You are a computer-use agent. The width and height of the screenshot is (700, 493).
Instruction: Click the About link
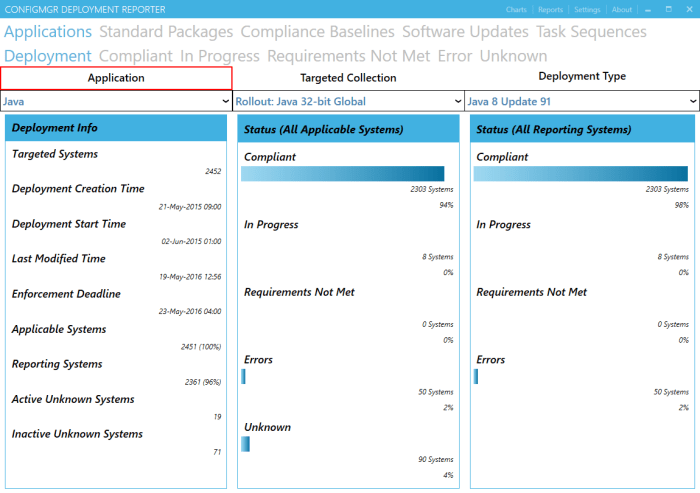click(x=621, y=9)
